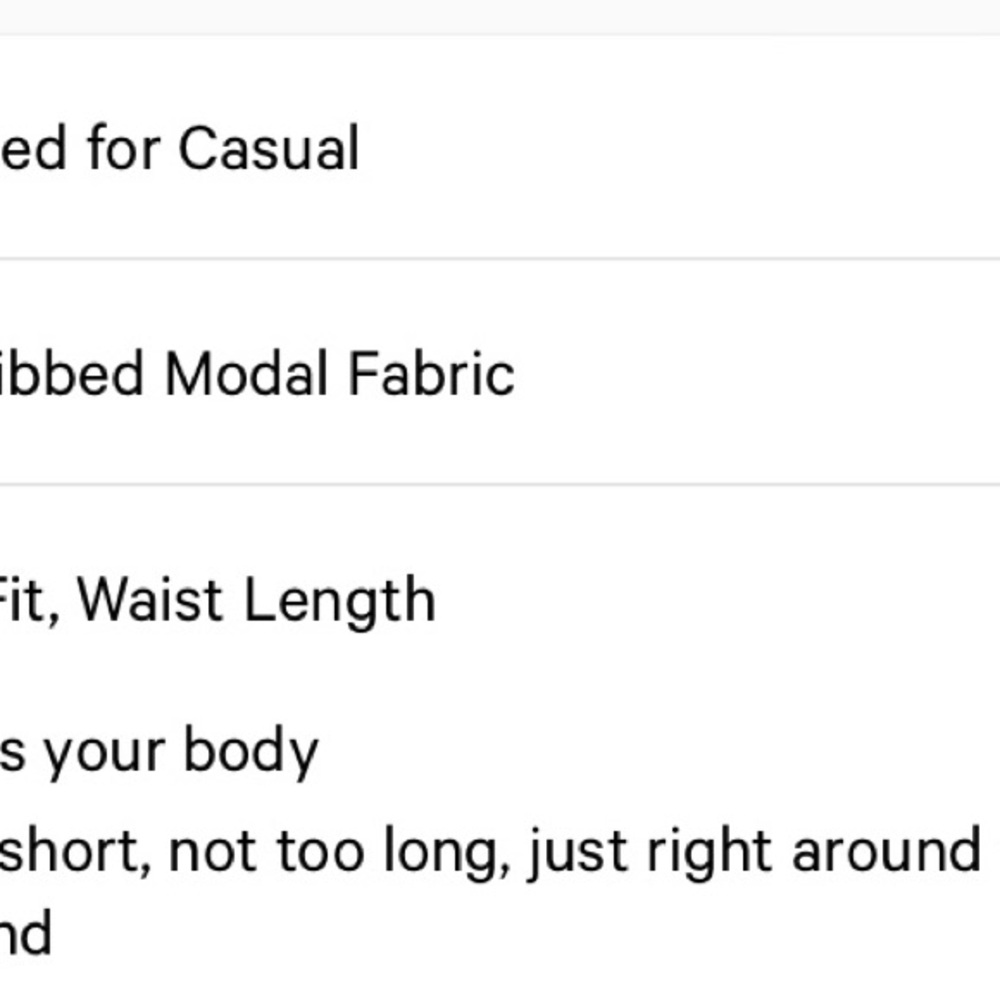Click the word "Length"
The width and height of the screenshot is (1000, 1000).
[340, 602]
